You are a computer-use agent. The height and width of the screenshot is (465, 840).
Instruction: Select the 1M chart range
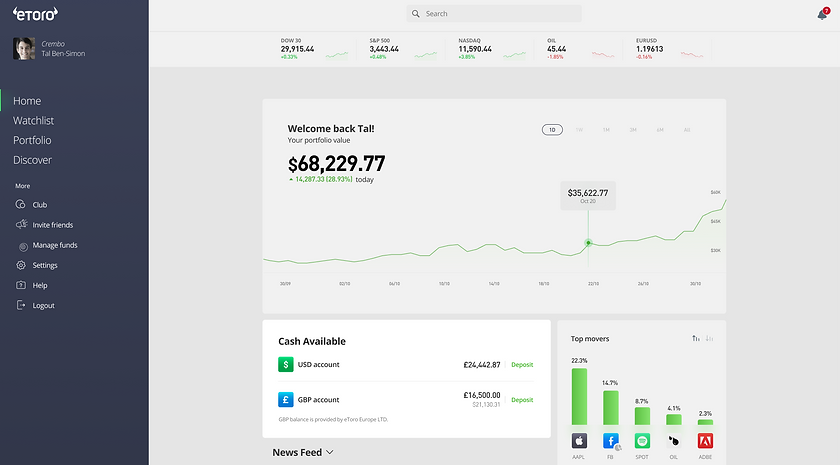[606, 130]
